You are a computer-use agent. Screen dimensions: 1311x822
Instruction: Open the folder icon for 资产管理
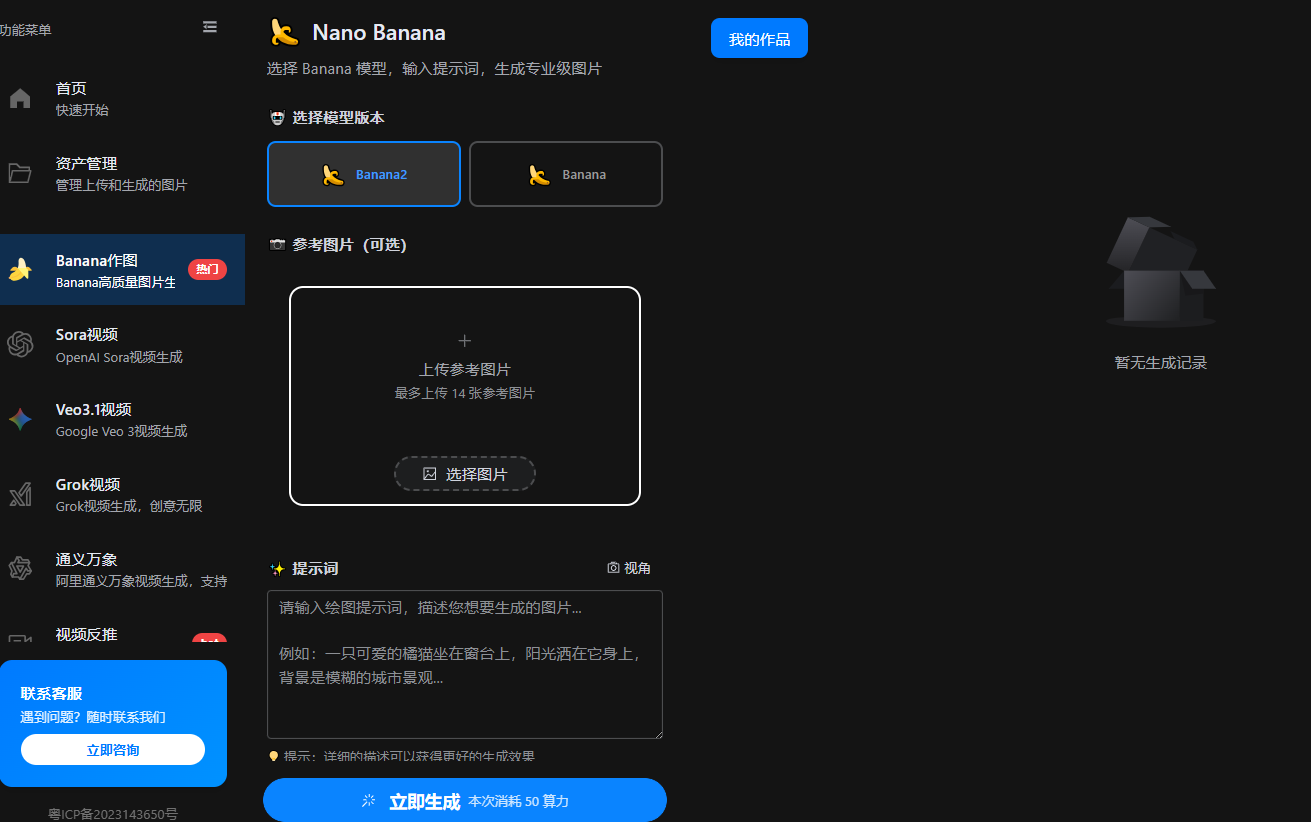(x=20, y=173)
